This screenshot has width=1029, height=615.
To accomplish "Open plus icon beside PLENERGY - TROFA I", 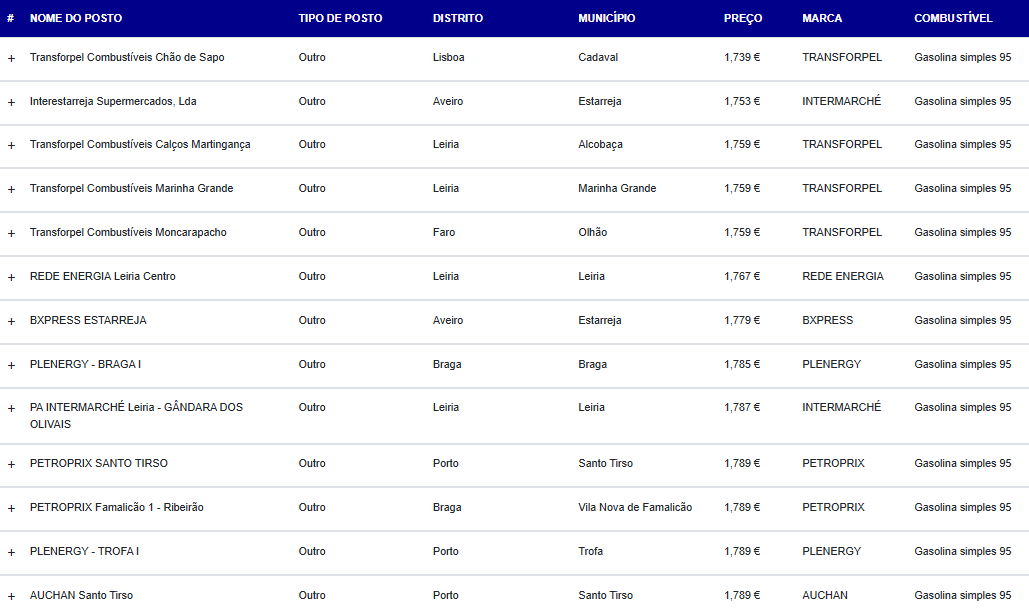I will [x=11, y=553].
